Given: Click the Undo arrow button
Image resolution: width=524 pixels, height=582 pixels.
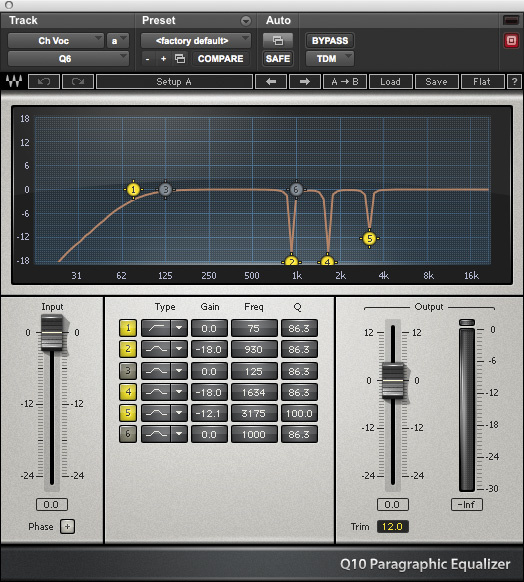Looking at the screenshot, I should coord(44,82).
